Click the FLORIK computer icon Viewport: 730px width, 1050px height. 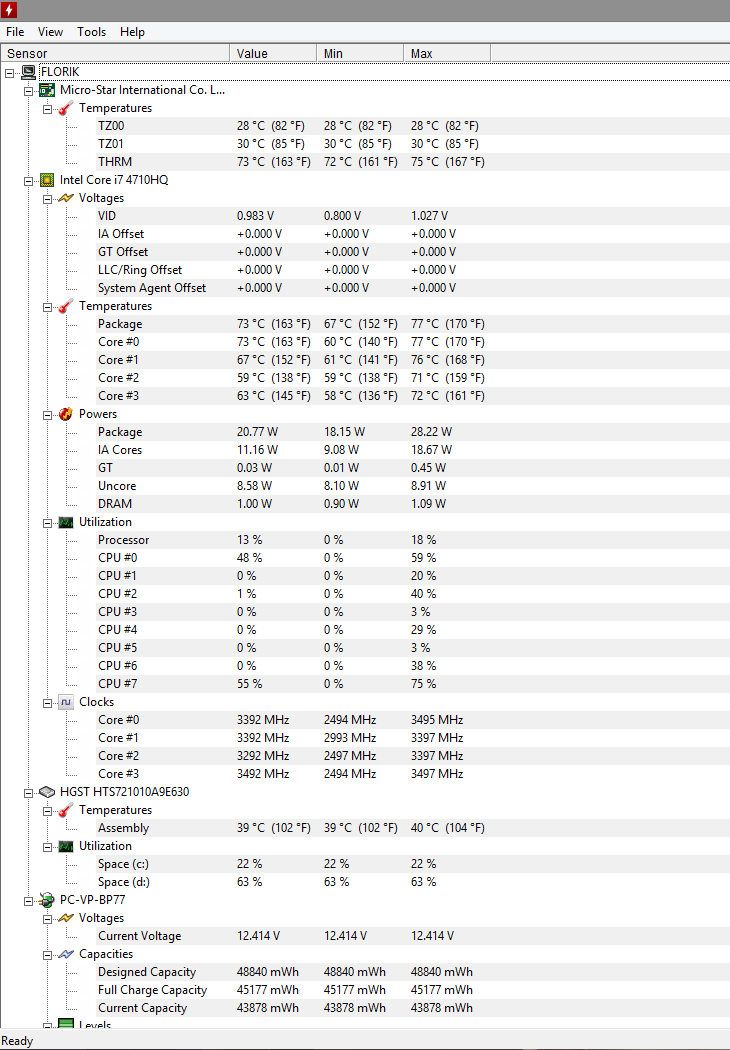(x=28, y=72)
